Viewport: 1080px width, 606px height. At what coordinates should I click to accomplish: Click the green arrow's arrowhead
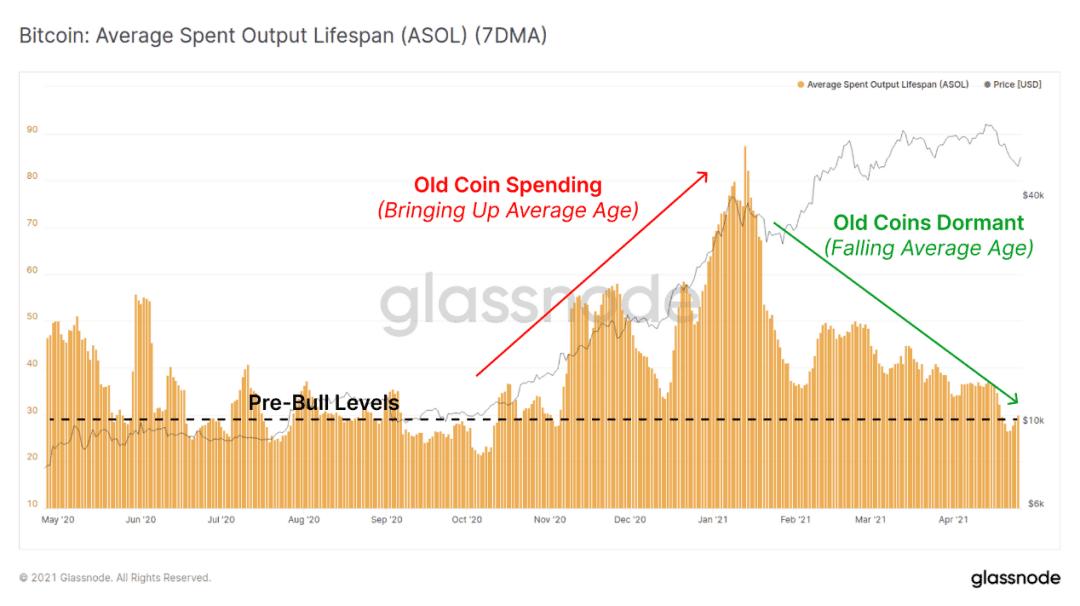click(x=1011, y=399)
